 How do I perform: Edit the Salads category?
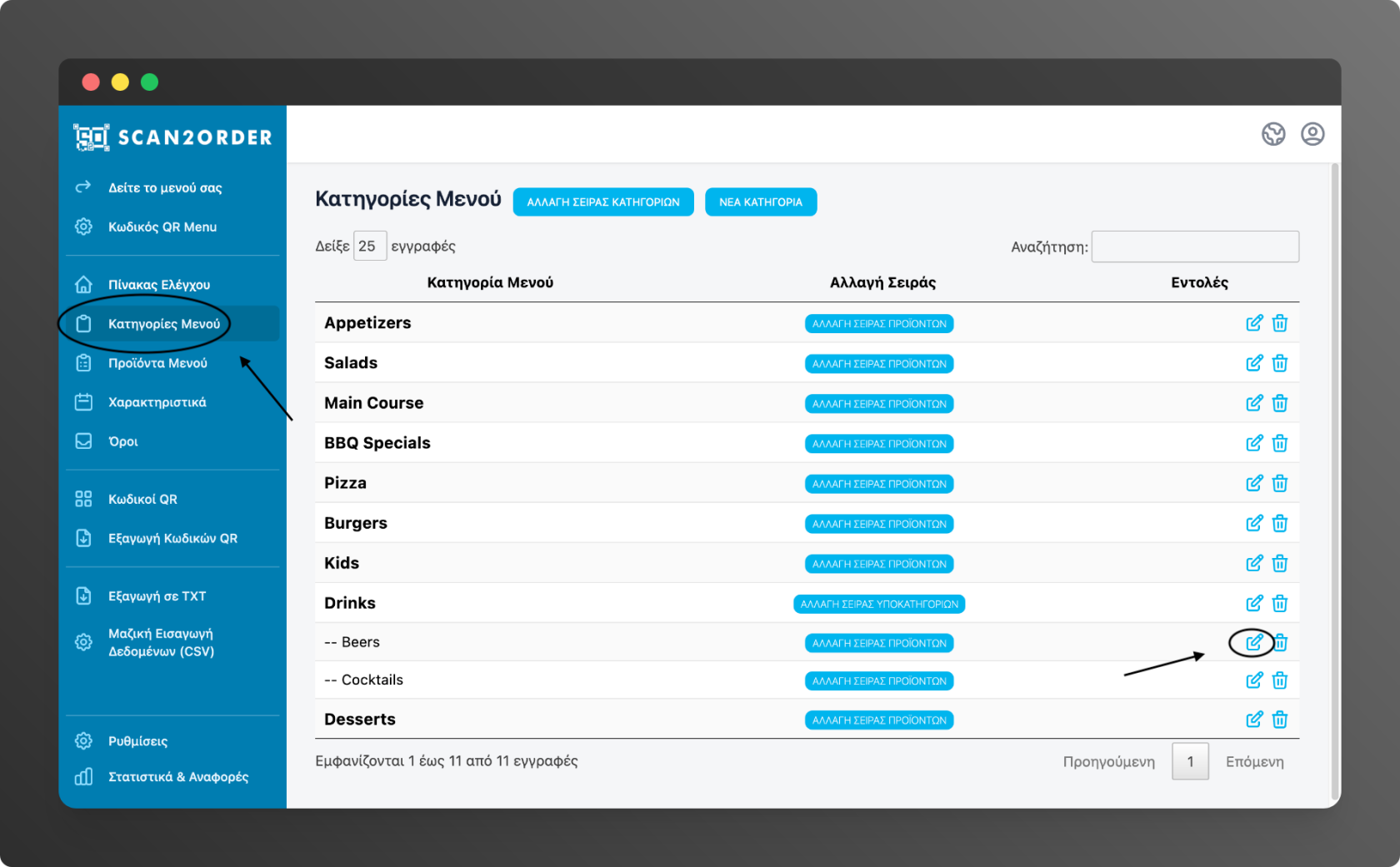pos(1253,363)
